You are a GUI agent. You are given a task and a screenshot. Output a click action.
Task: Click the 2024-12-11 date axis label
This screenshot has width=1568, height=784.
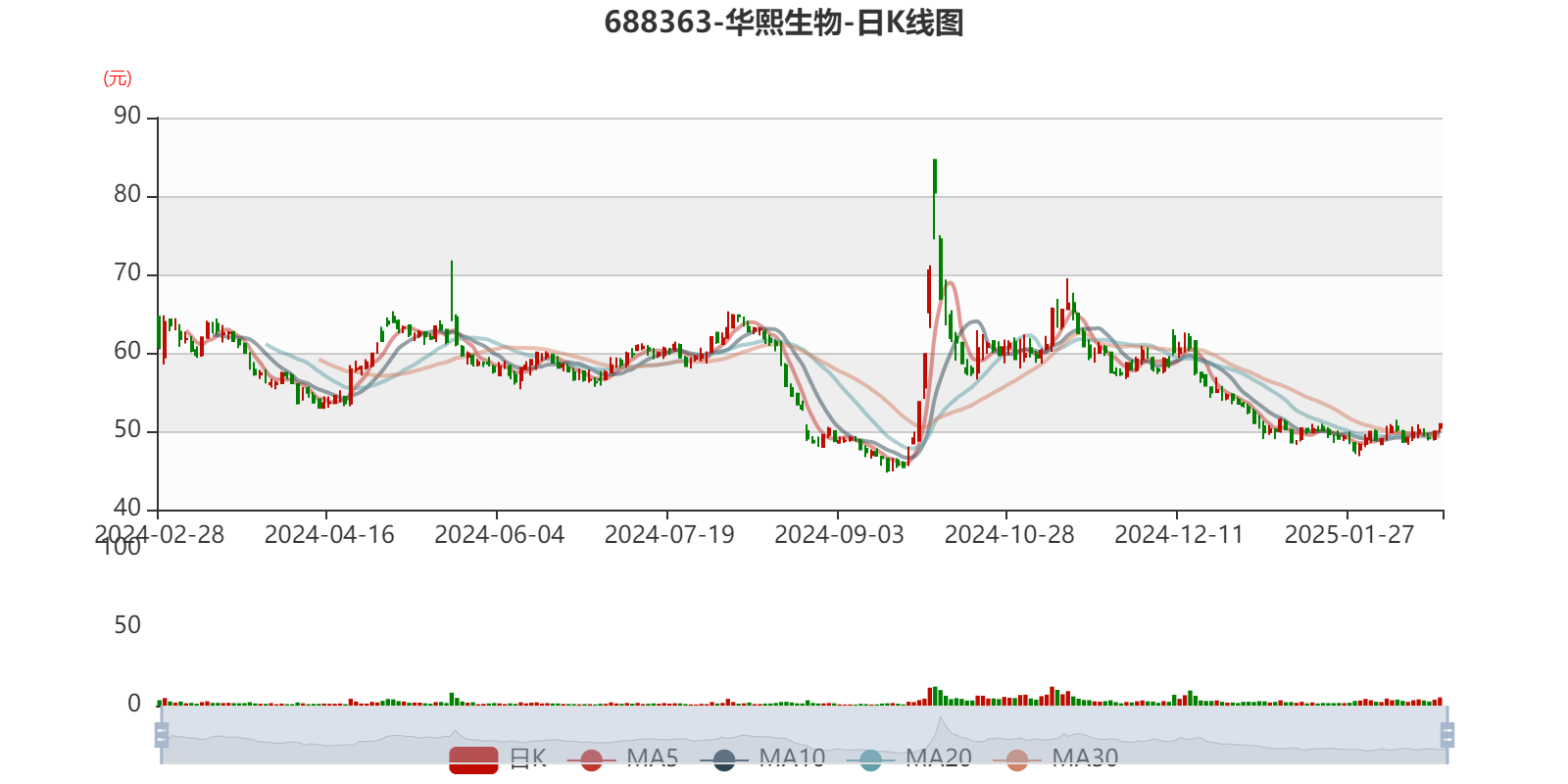[1179, 535]
